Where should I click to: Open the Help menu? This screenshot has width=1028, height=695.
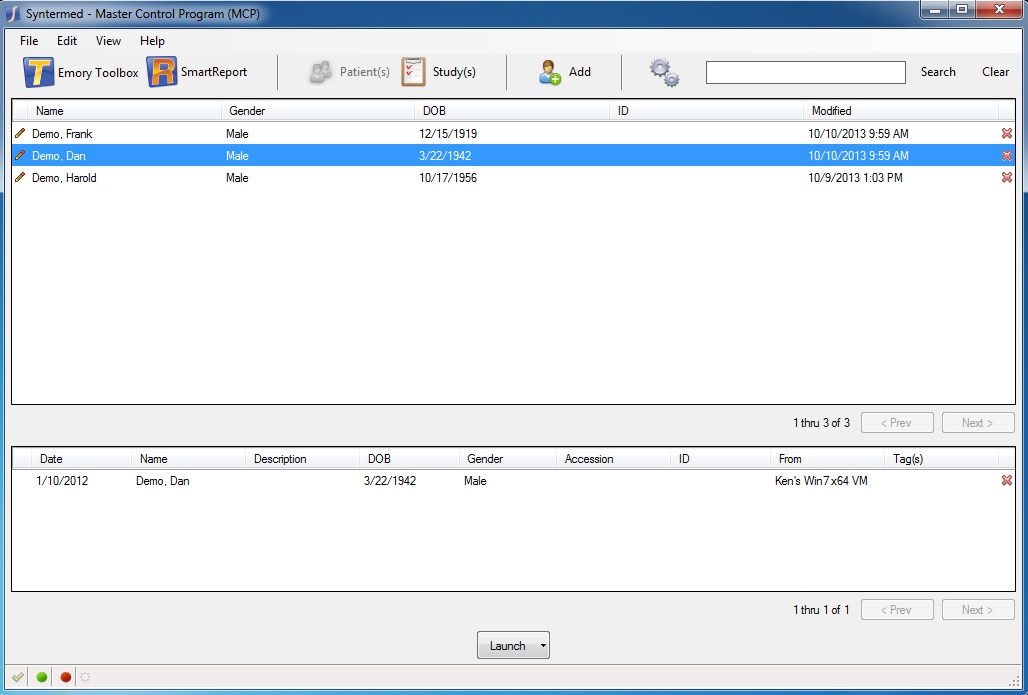point(152,41)
